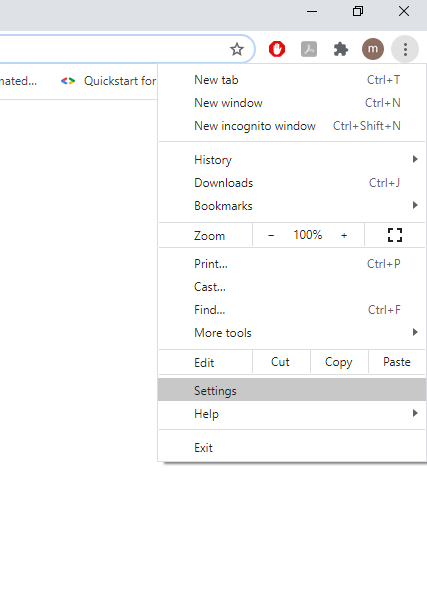This screenshot has width=427, height=609.
Task: Expand the Help submenu
Action: (x=292, y=414)
